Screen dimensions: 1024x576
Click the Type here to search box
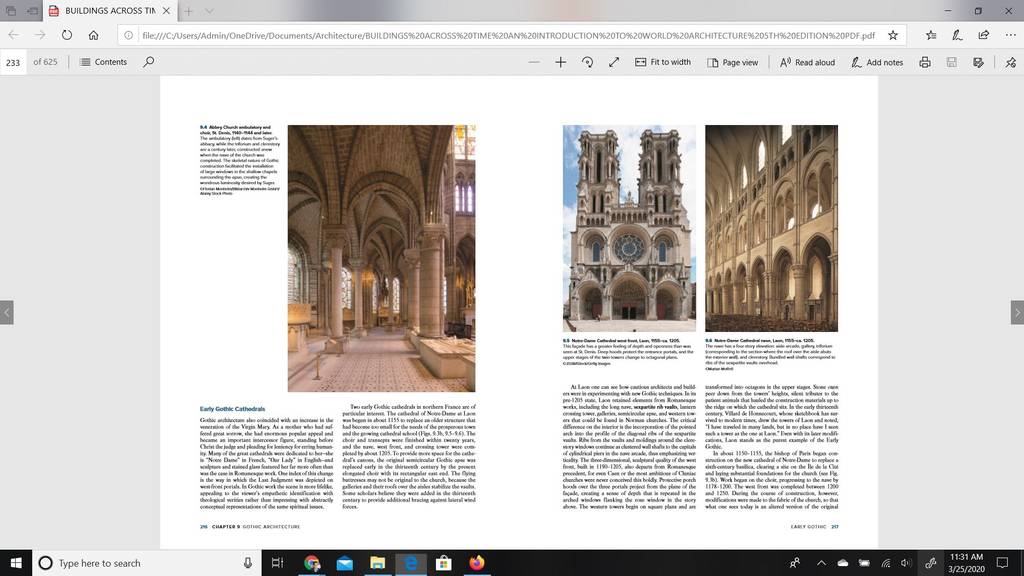(x=147, y=563)
